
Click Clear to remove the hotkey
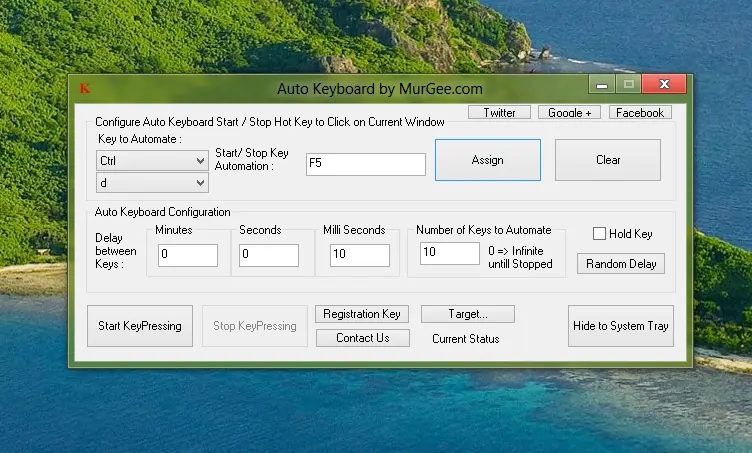[x=608, y=160]
